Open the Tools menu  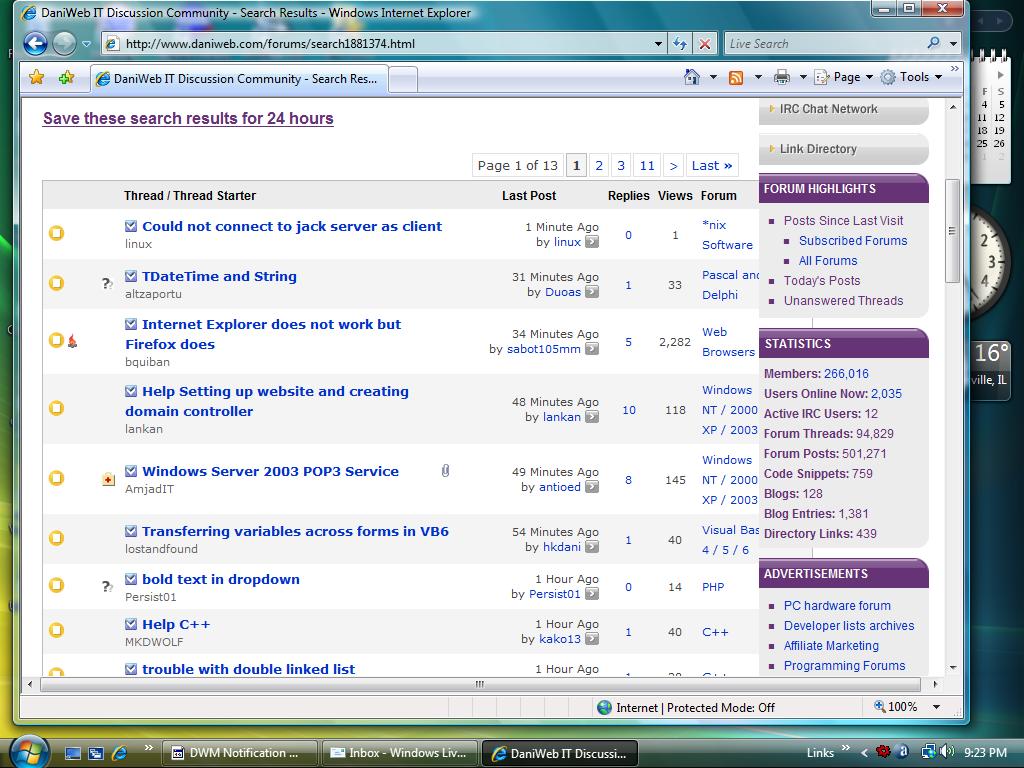pyautogui.click(x=912, y=77)
